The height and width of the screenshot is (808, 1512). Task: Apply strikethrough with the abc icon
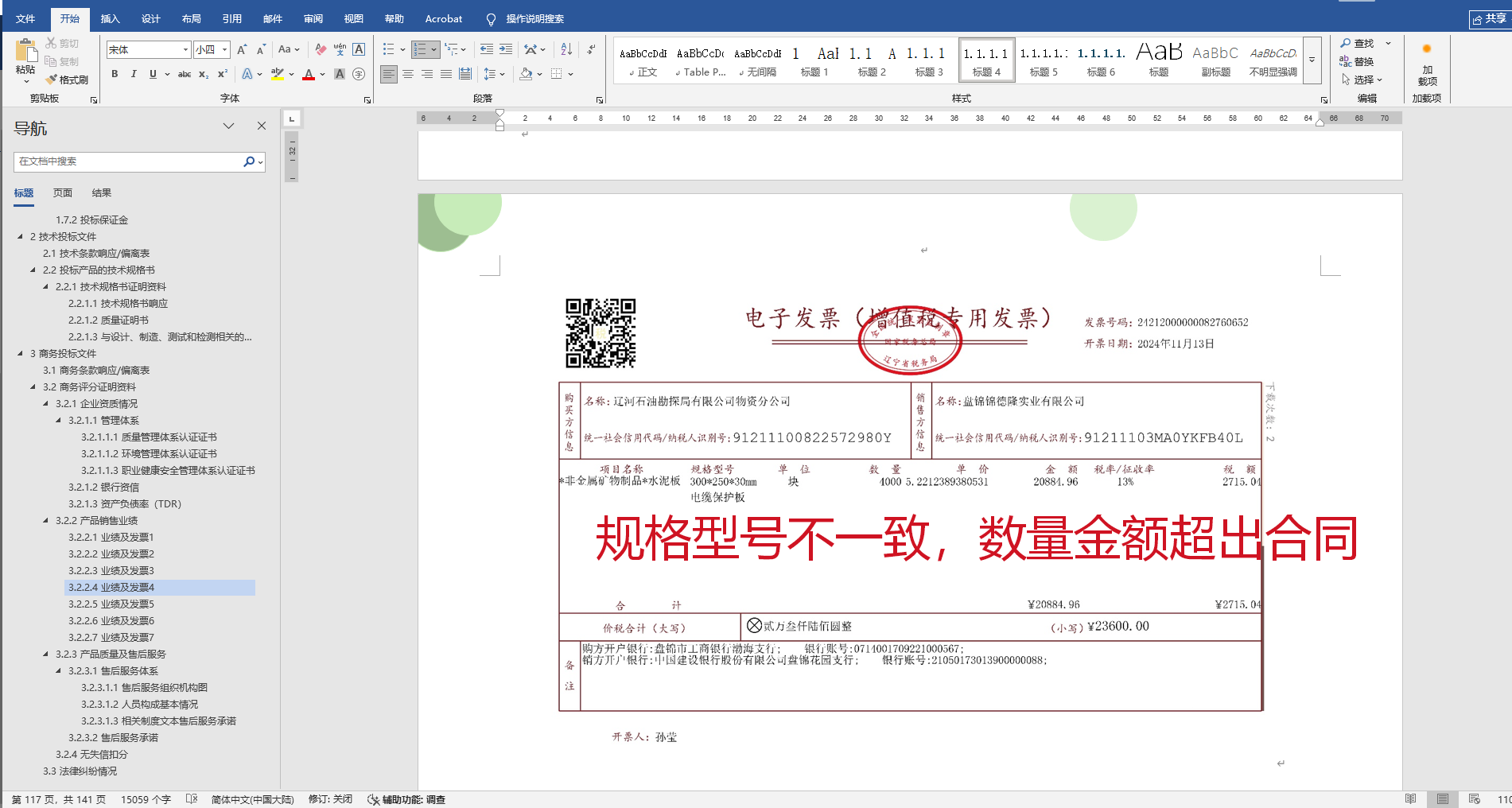point(184,74)
